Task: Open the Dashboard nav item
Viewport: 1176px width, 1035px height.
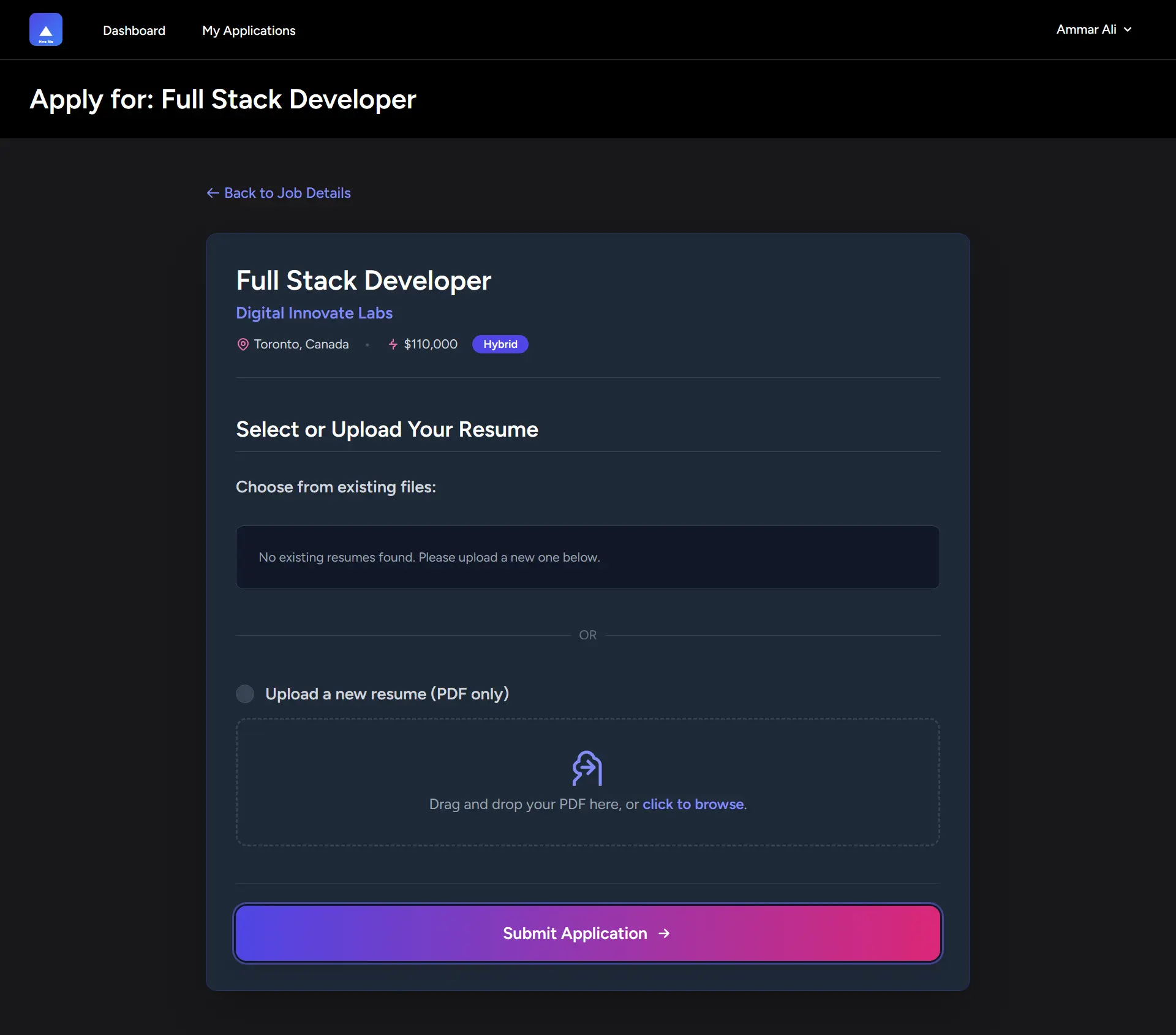Action: (134, 31)
